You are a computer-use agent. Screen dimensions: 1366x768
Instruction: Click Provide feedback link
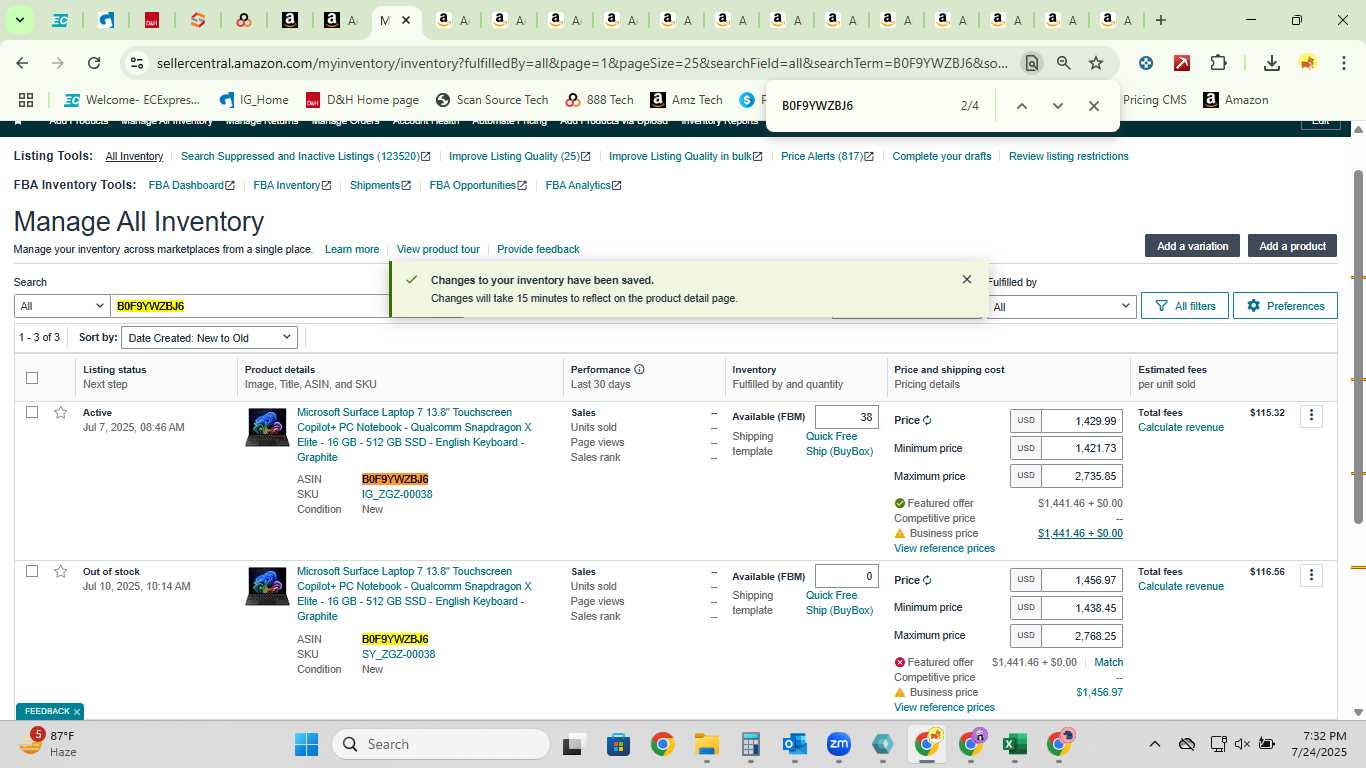pos(538,249)
